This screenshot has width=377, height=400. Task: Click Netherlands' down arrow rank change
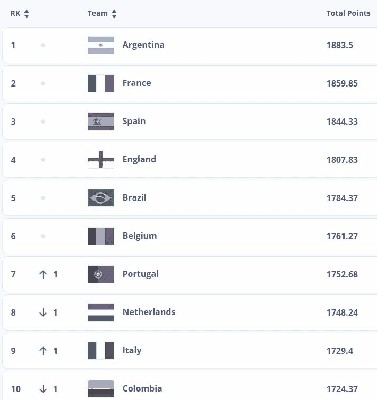[43, 312]
